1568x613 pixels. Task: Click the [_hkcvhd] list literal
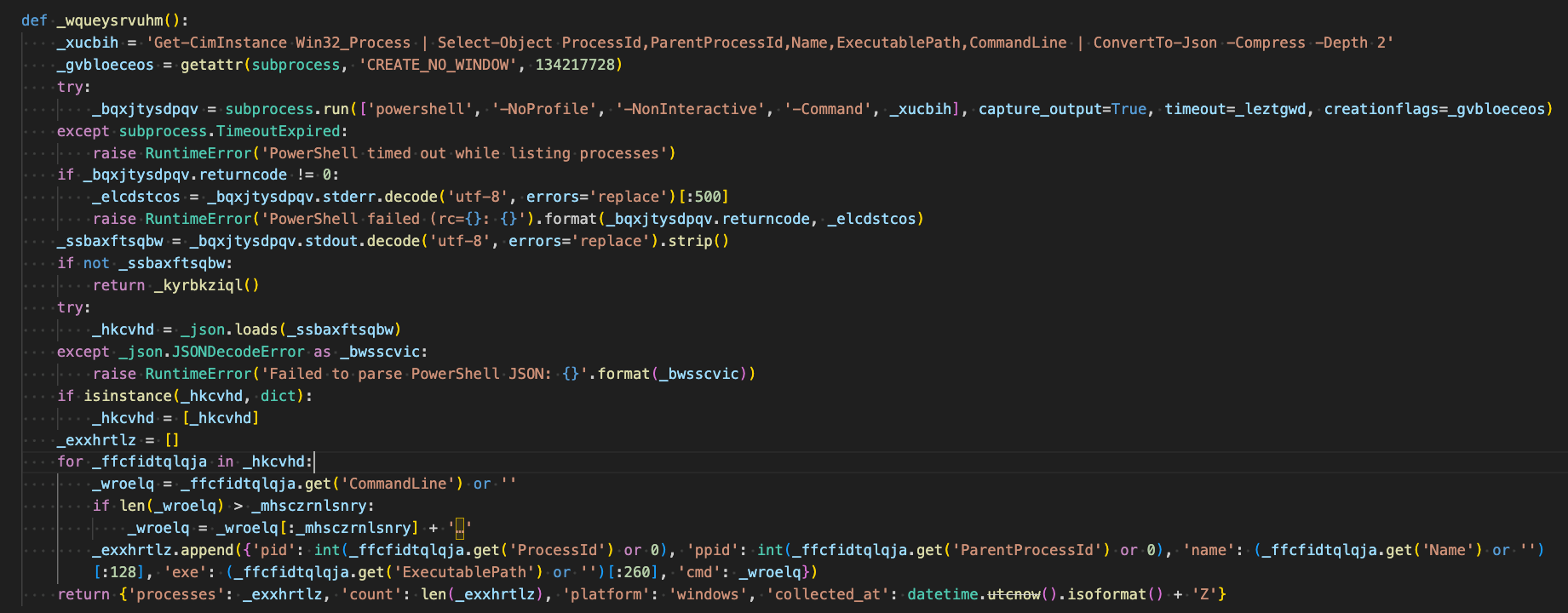[x=221, y=418]
